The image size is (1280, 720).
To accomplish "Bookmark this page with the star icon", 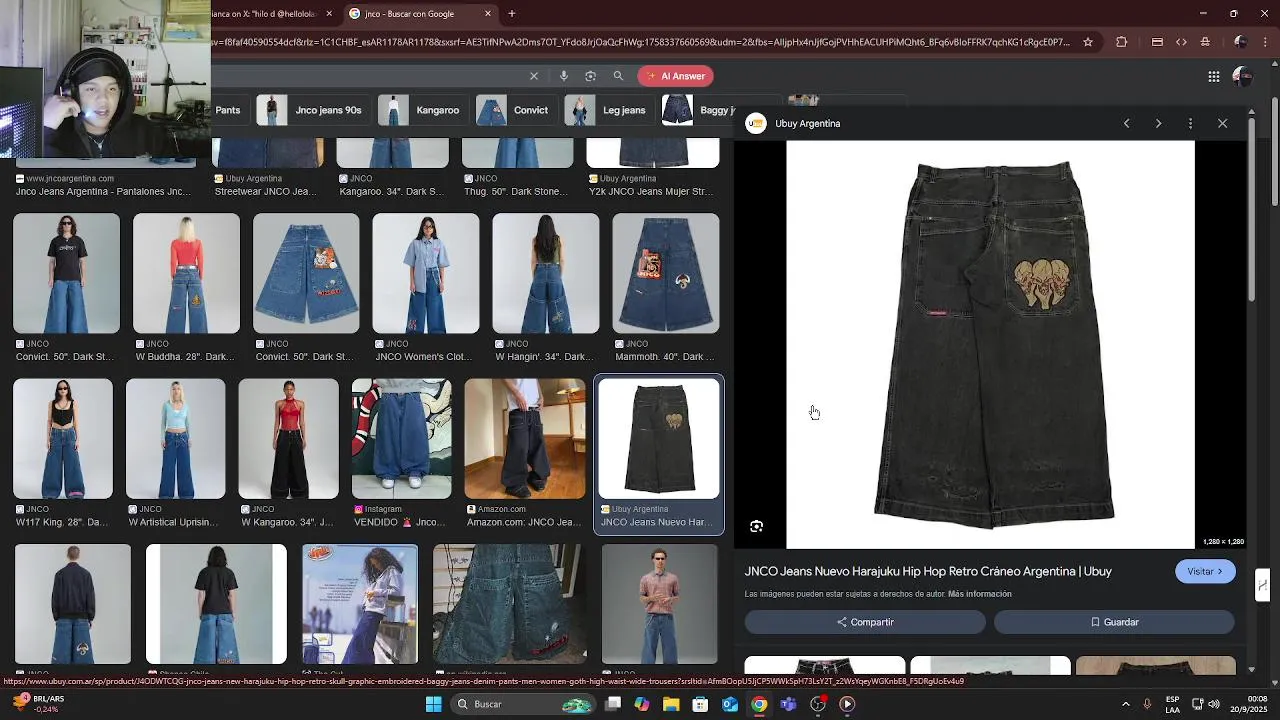I will click(x=1088, y=42).
